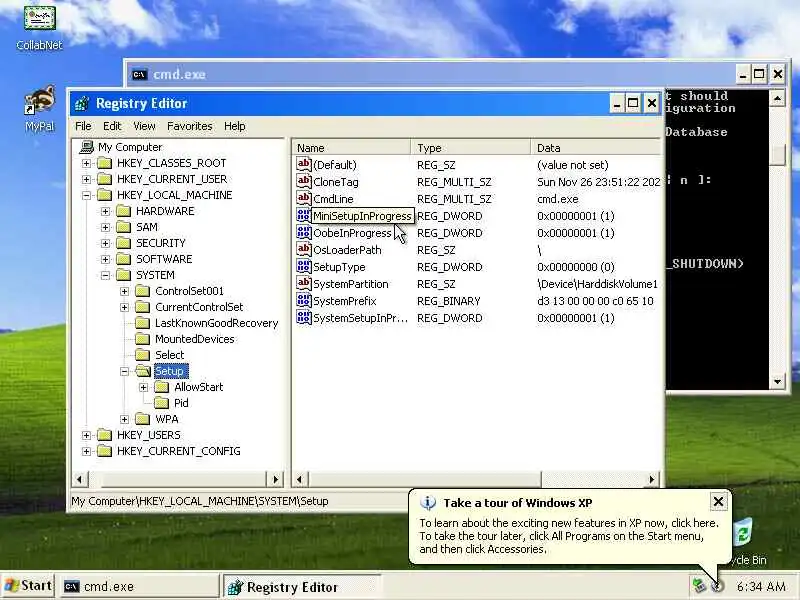
Task: Click the OobeInProgress DWORD icon
Action: (304, 233)
